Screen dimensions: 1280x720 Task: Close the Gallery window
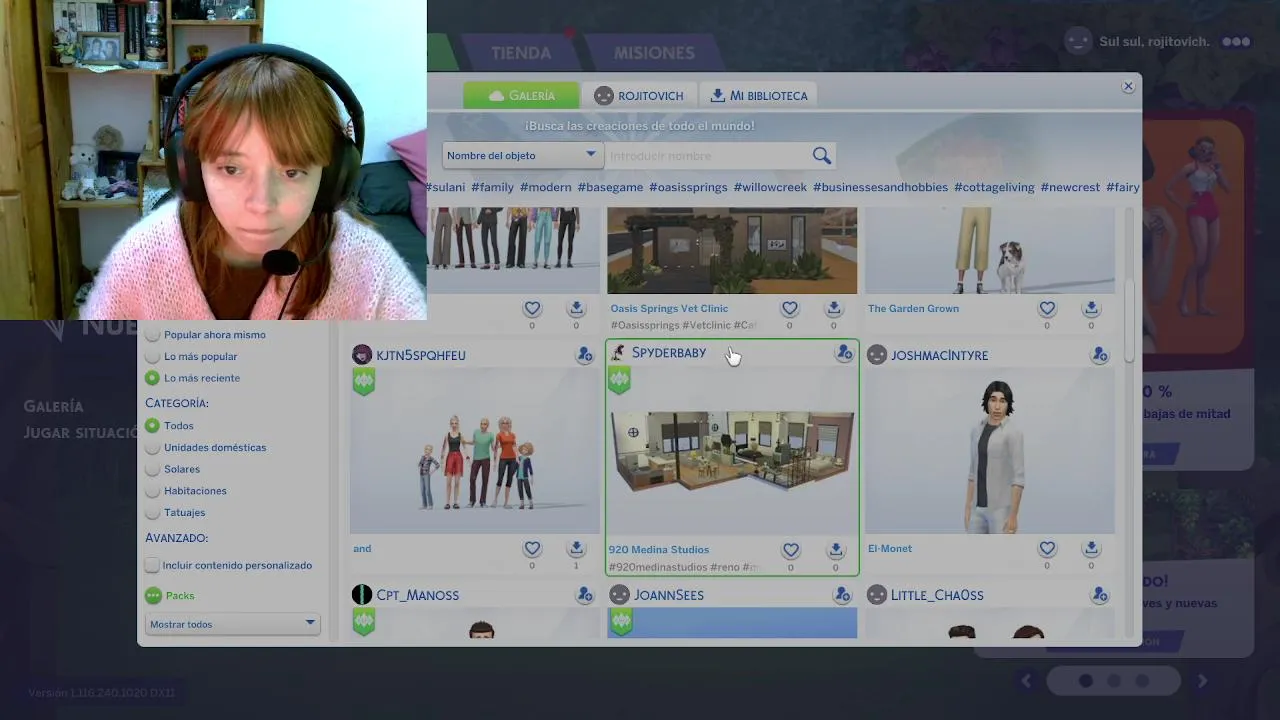(x=1128, y=86)
